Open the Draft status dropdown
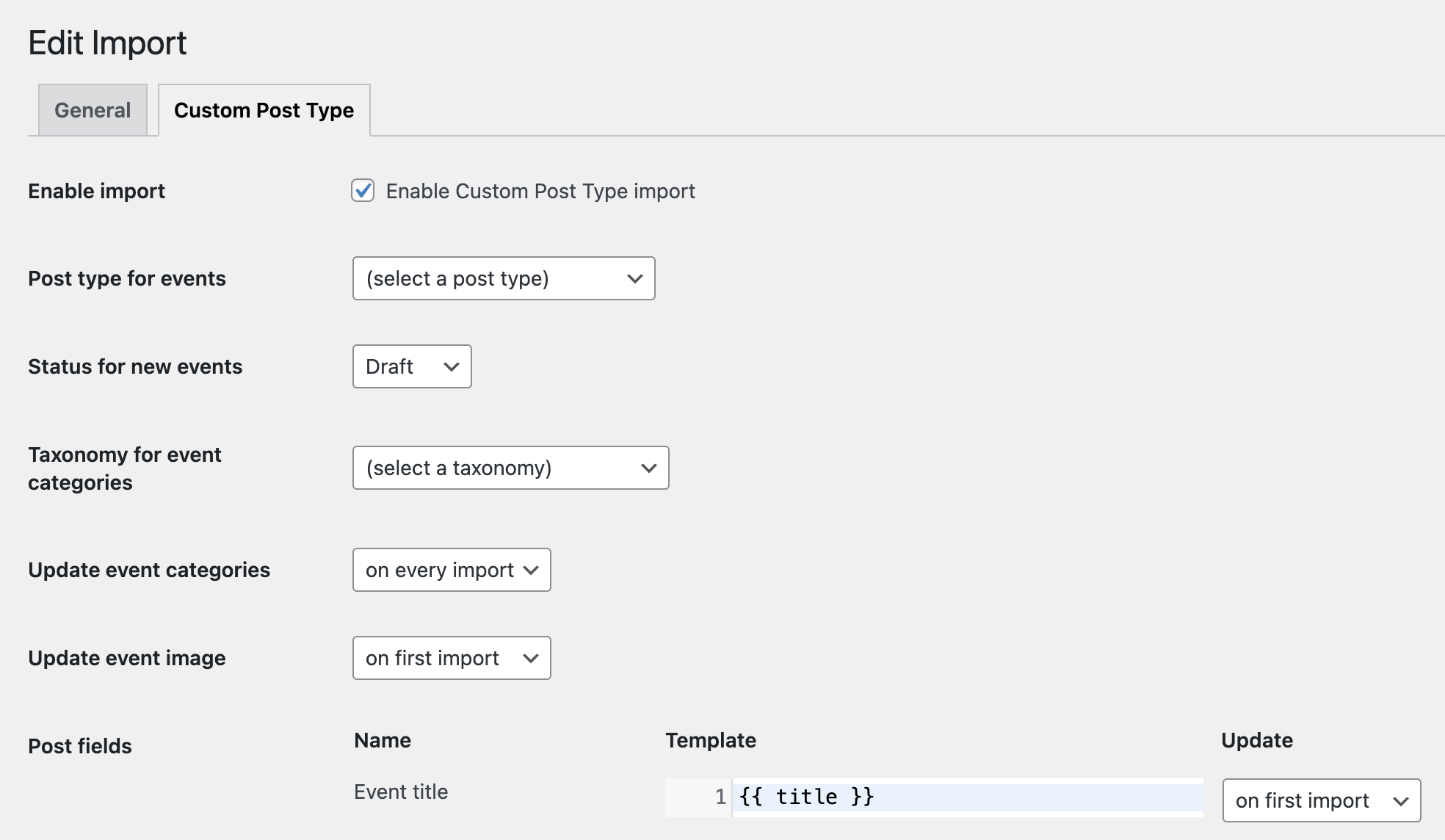Image resolution: width=1445 pixels, height=840 pixels. tap(411, 366)
